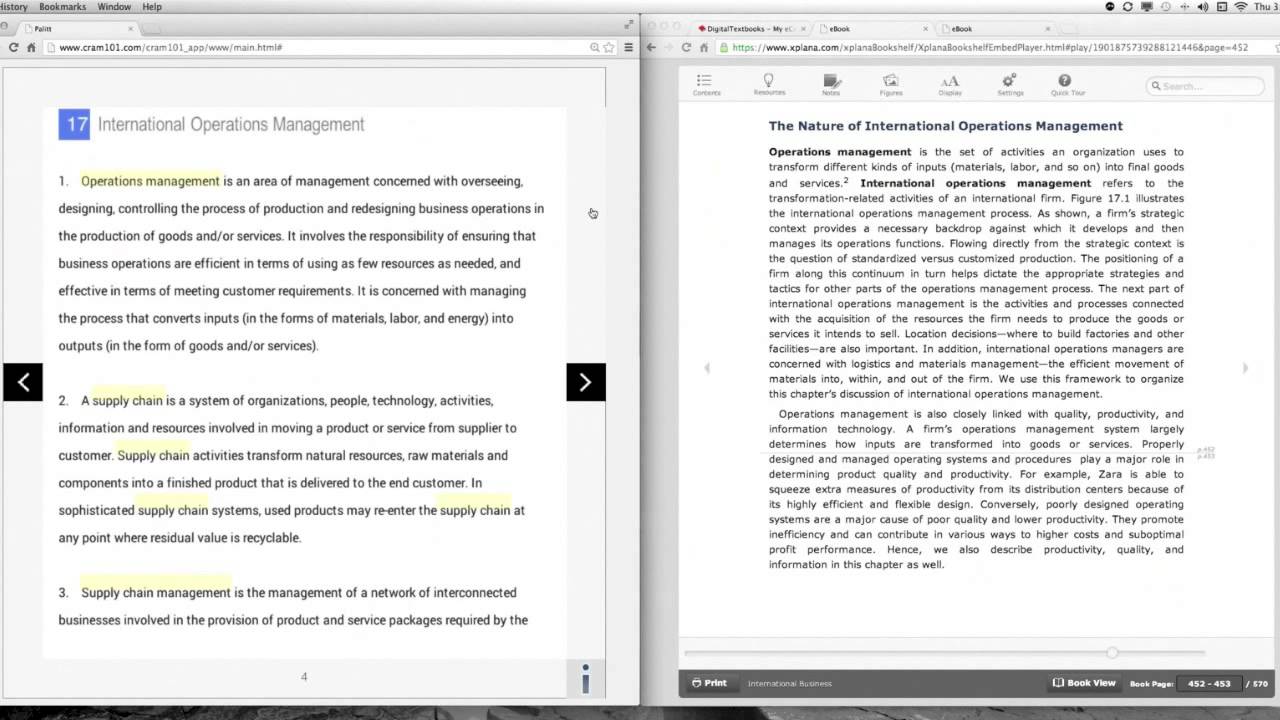Open the Window menu
The width and height of the screenshot is (1280, 720).
[x=114, y=7]
